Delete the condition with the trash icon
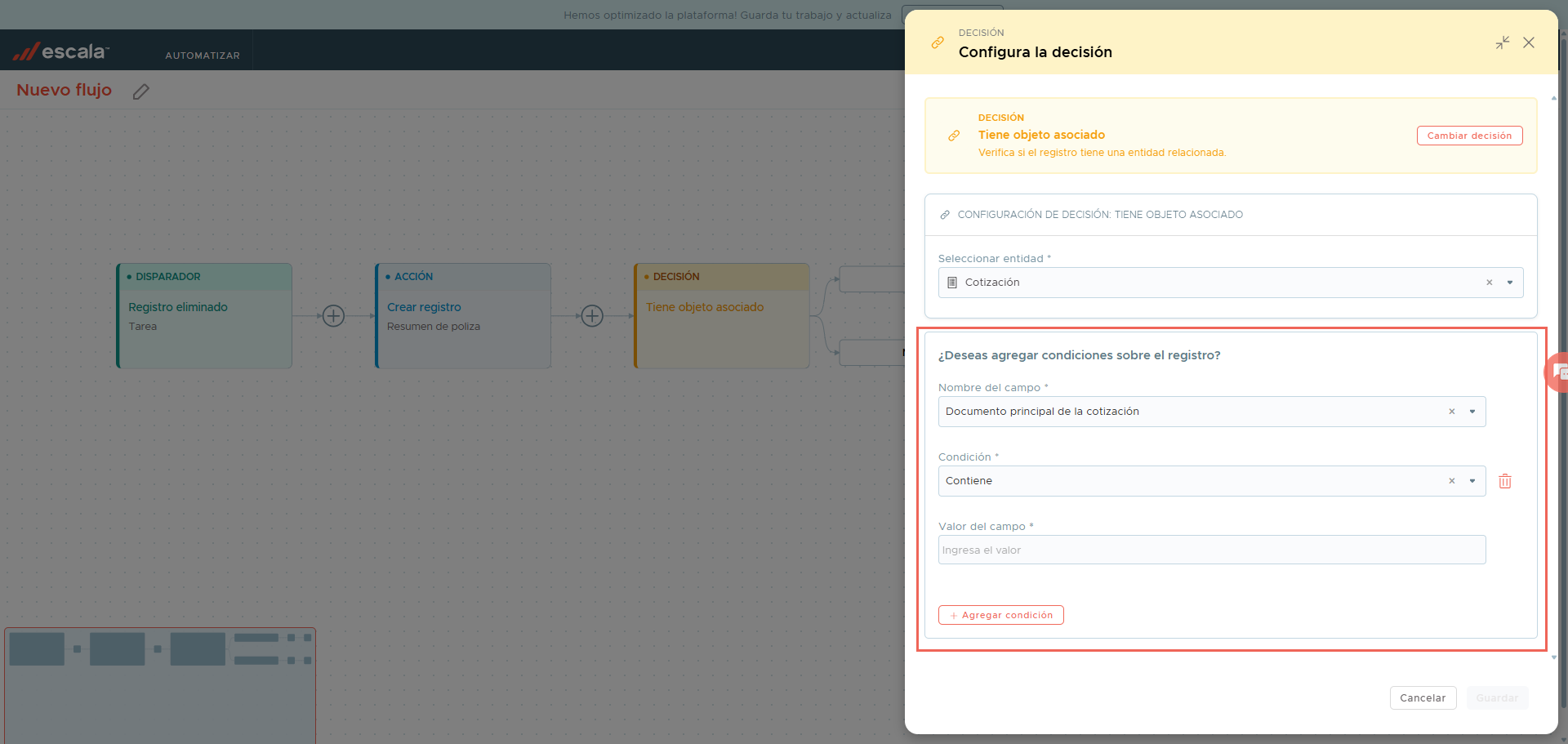Image resolution: width=1568 pixels, height=744 pixels. [1505, 482]
